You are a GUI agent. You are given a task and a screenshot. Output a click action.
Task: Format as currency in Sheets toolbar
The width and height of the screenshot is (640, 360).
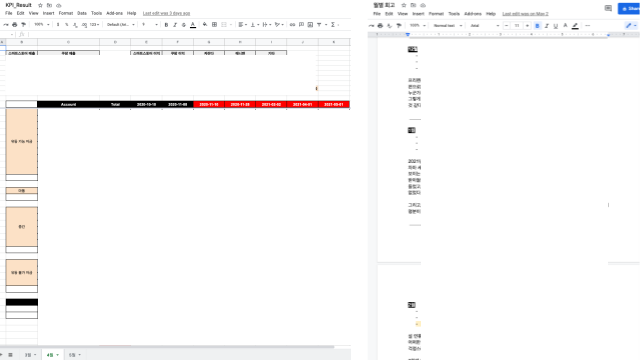tap(58, 24)
